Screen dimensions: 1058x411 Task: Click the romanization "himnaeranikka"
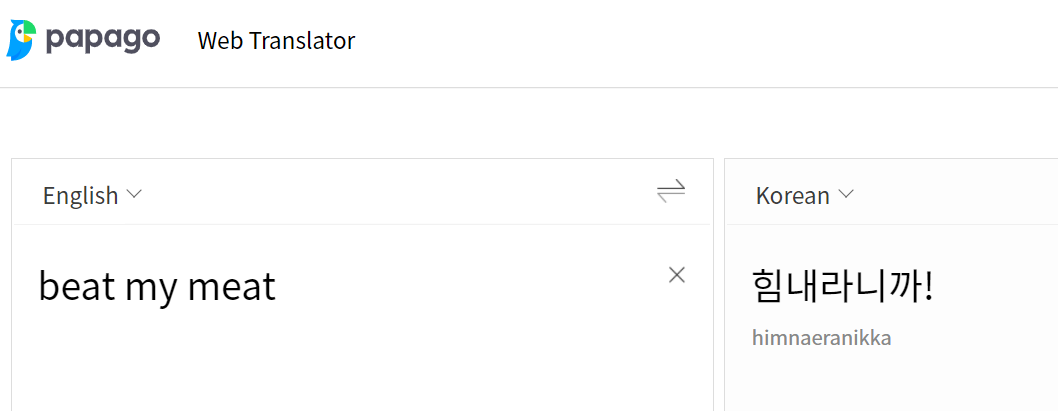(x=821, y=338)
